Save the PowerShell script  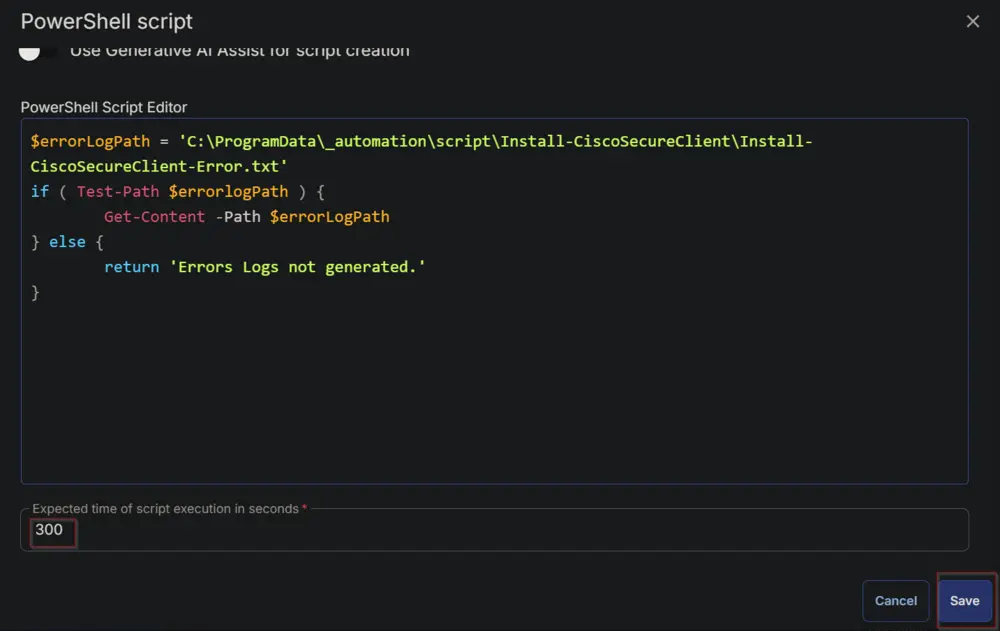click(964, 600)
